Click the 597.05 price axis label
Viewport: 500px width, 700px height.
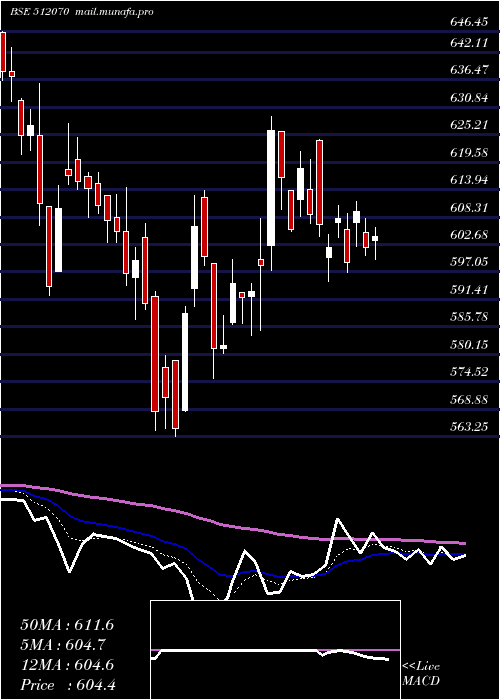click(x=468, y=262)
